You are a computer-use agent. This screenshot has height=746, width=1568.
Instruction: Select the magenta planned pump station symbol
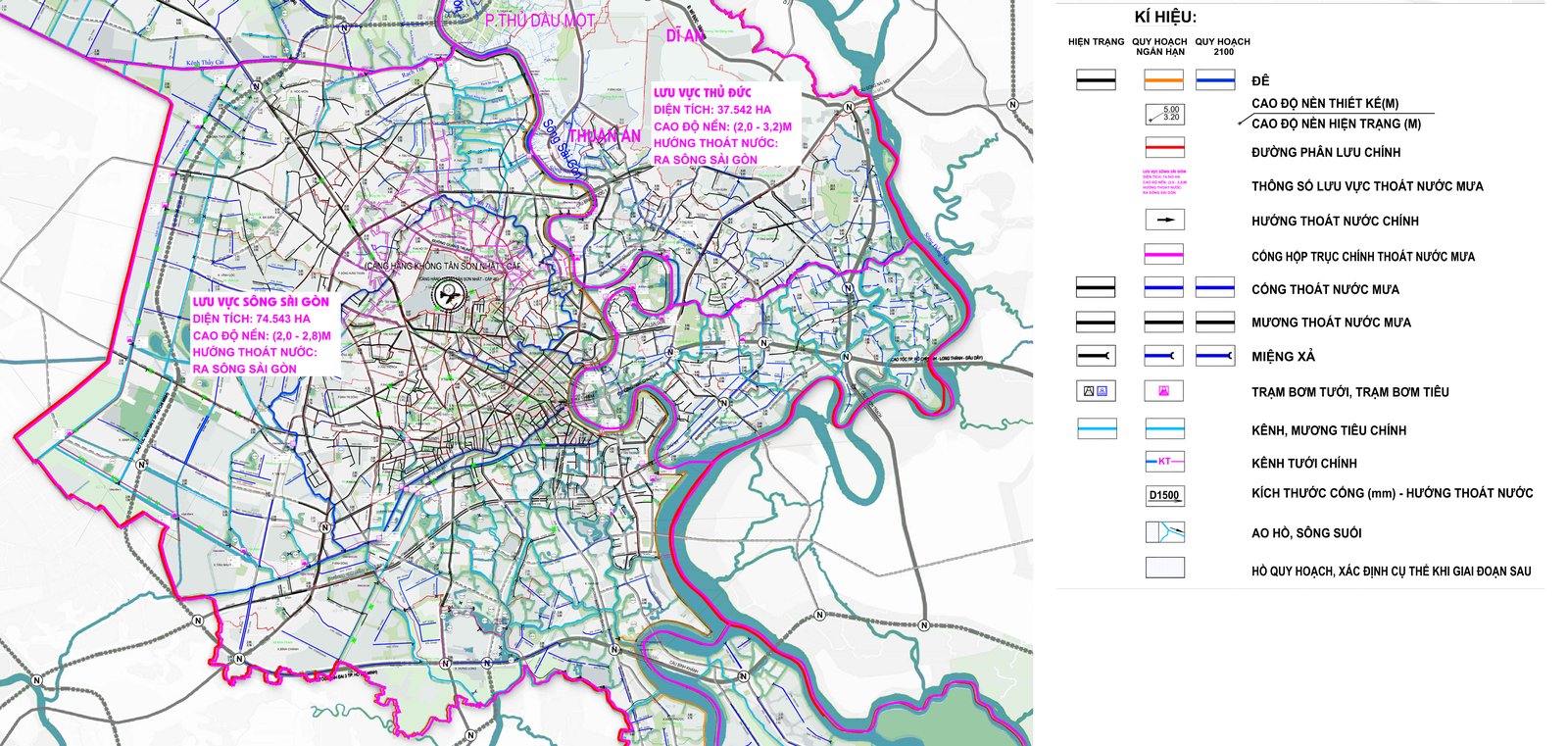pyautogui.click(x=1163, y=391)
